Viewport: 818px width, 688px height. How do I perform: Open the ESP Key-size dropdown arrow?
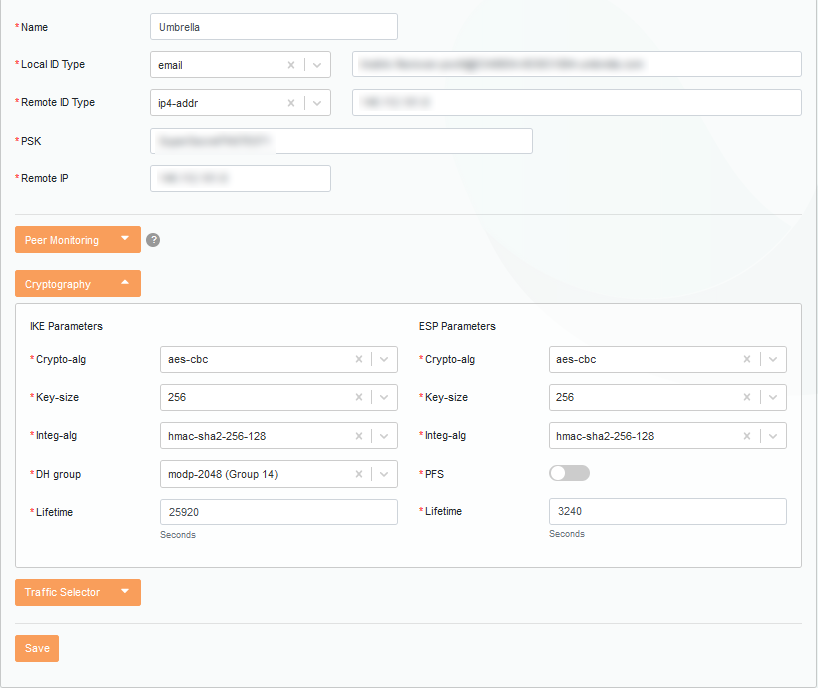coord(773,397)
